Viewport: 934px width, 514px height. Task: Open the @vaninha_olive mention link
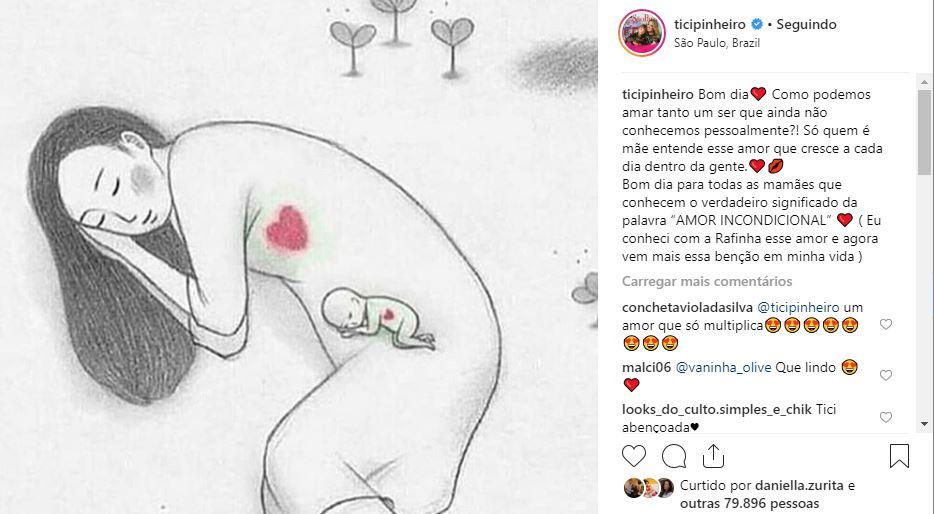coord(723,367)
